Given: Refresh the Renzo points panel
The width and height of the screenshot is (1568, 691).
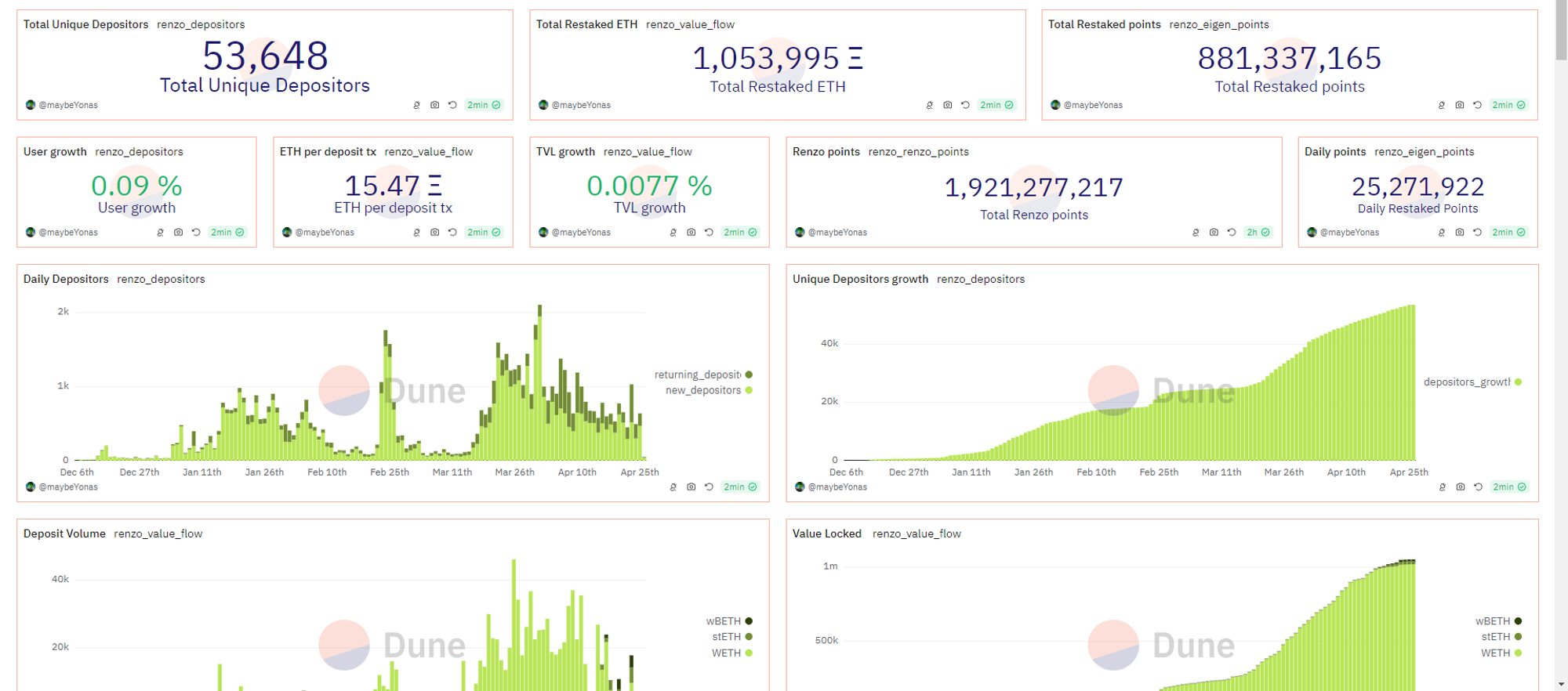Looking at the screenshot, I should pyautogui.click(x=1232, y=233).
